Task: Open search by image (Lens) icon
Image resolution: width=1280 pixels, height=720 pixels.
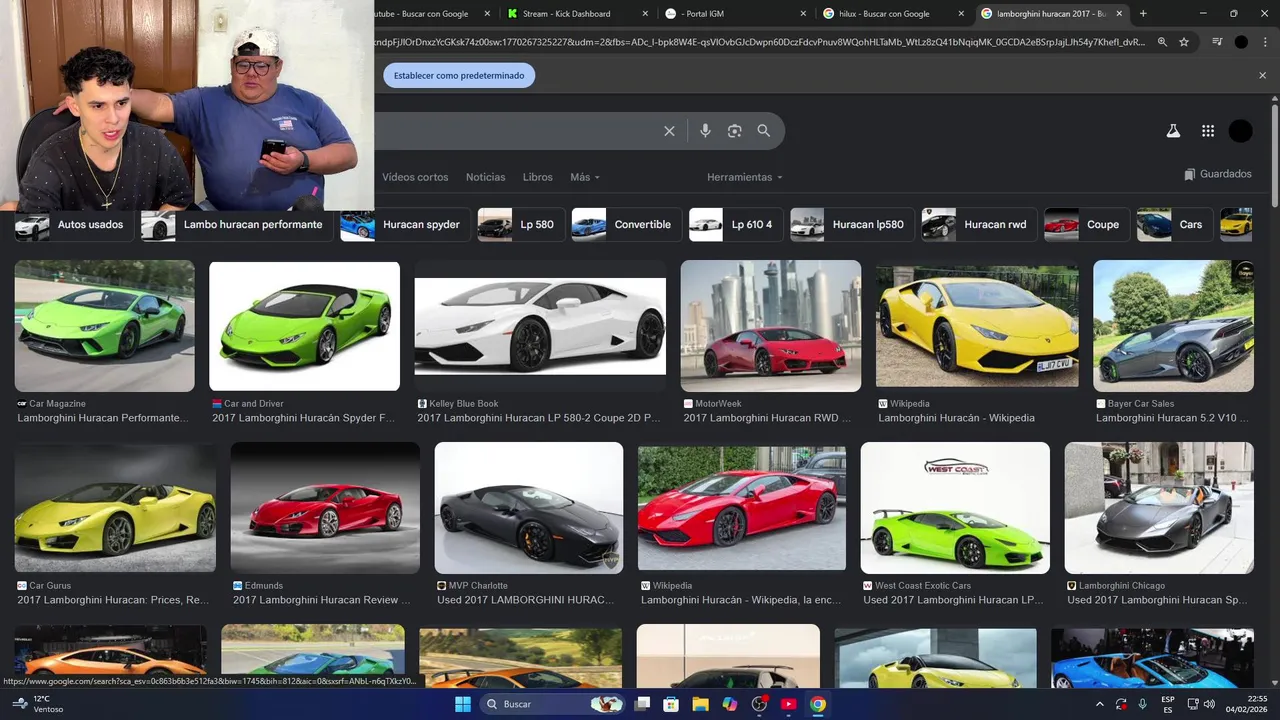Action: point(735,131)
